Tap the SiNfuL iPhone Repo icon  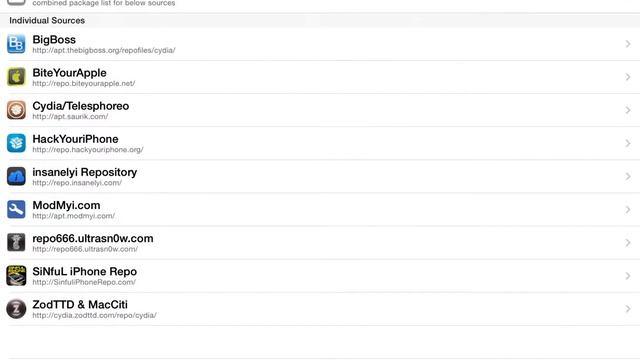(16, 276)
